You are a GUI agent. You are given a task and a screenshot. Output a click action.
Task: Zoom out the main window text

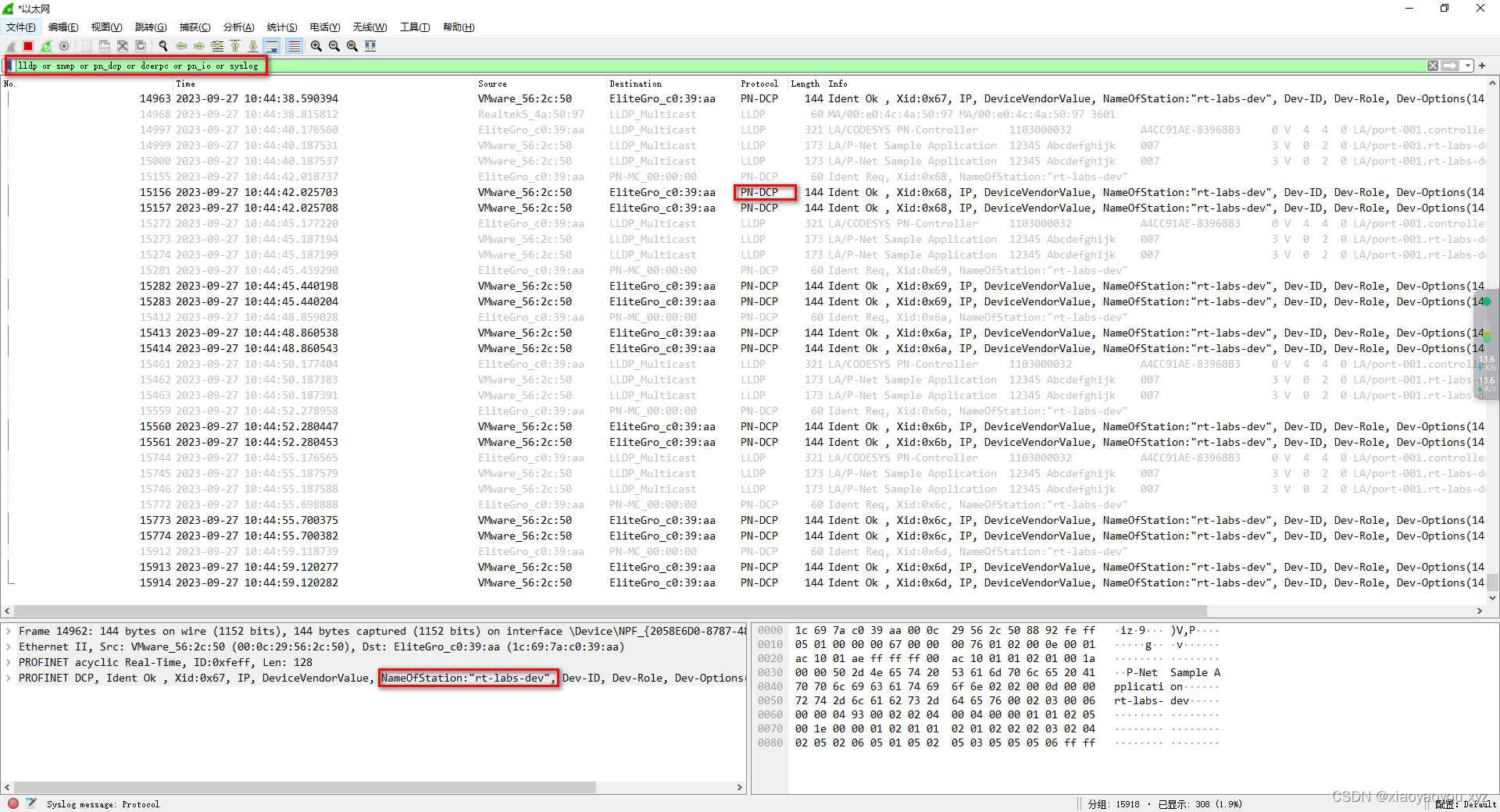pyautogui.click(x=334, y=46)
